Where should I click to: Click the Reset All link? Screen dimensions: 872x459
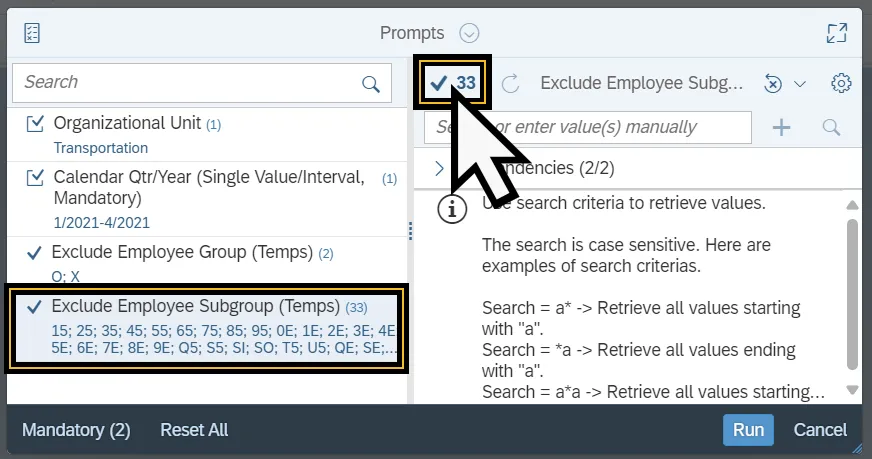click(x=194, y=430)
